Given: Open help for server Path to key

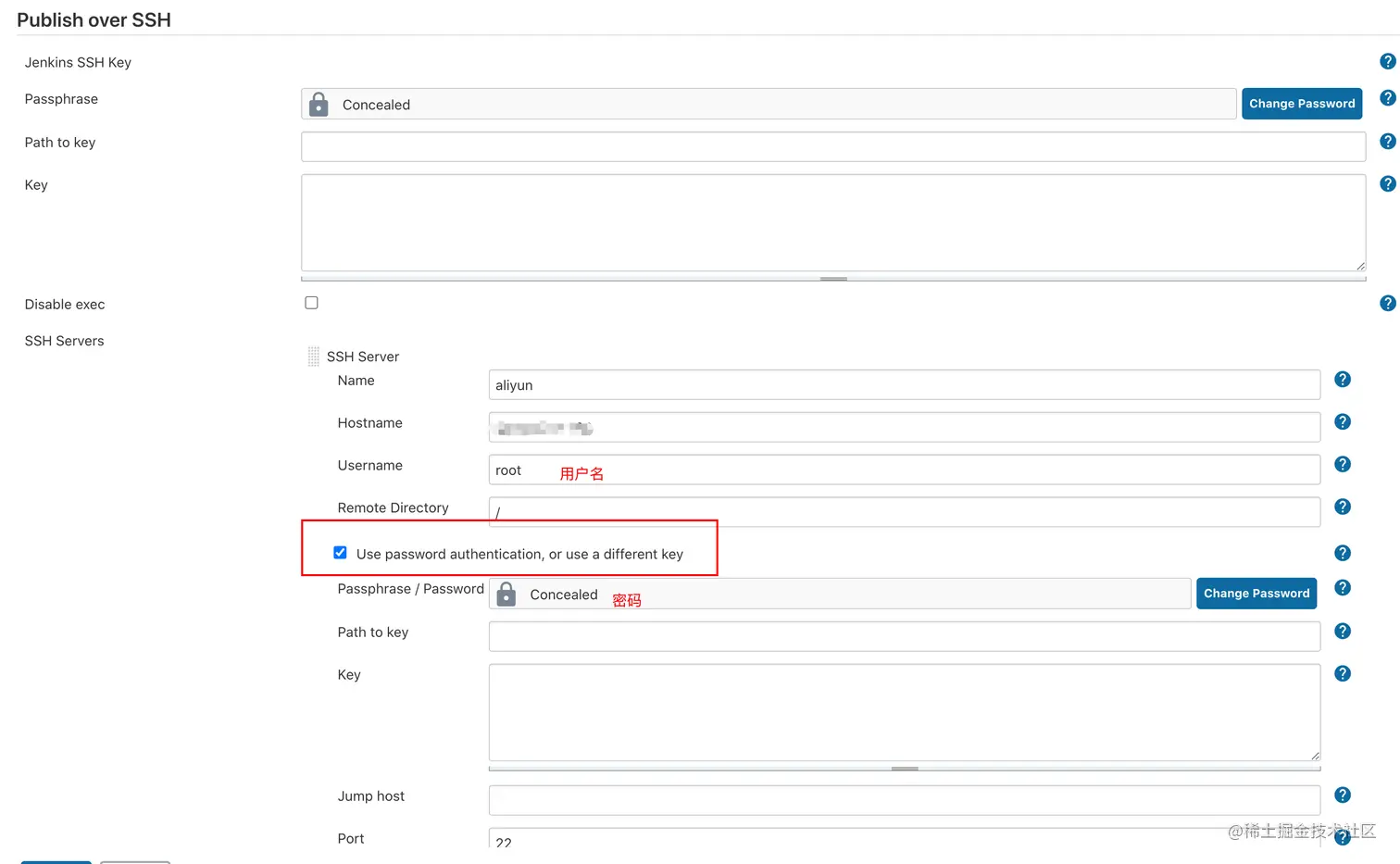Looking at the screenshot, I should click(1343, 631).
